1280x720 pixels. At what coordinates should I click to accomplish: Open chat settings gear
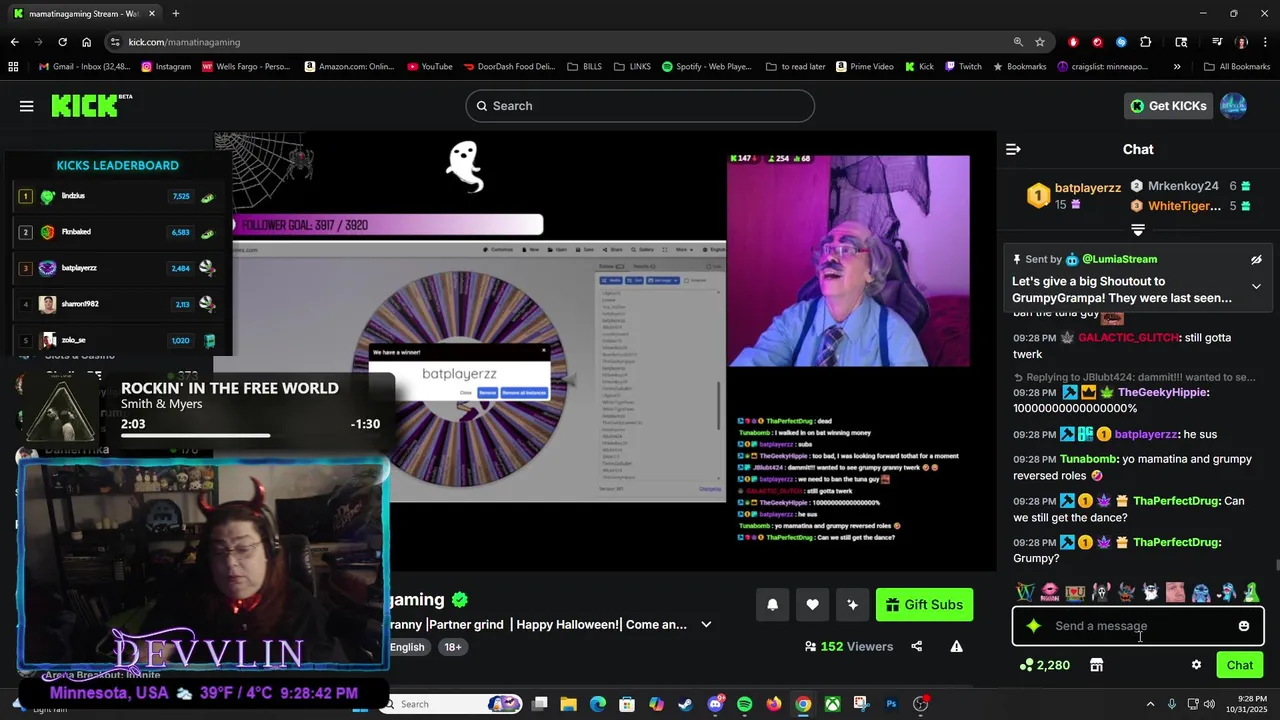click(1196, 665)
